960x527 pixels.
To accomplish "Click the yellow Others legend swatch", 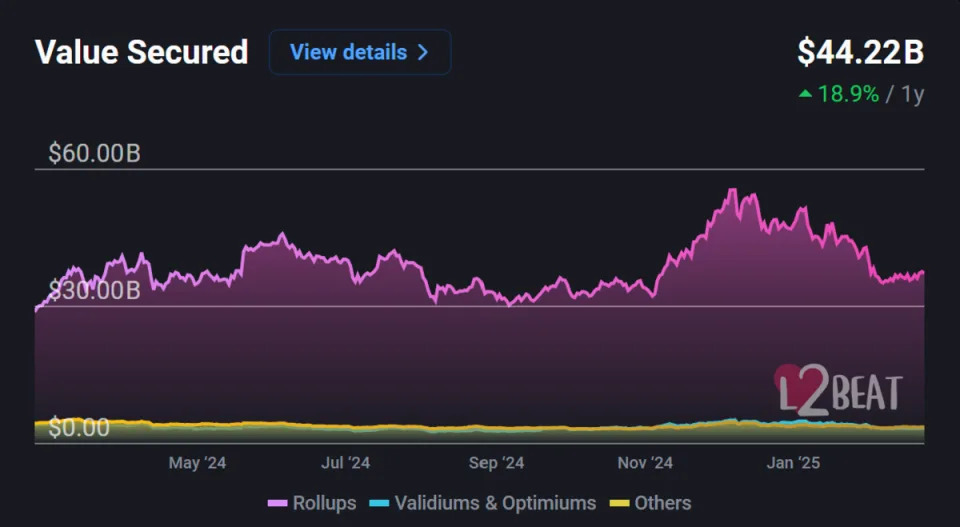I will click(620, 504).
